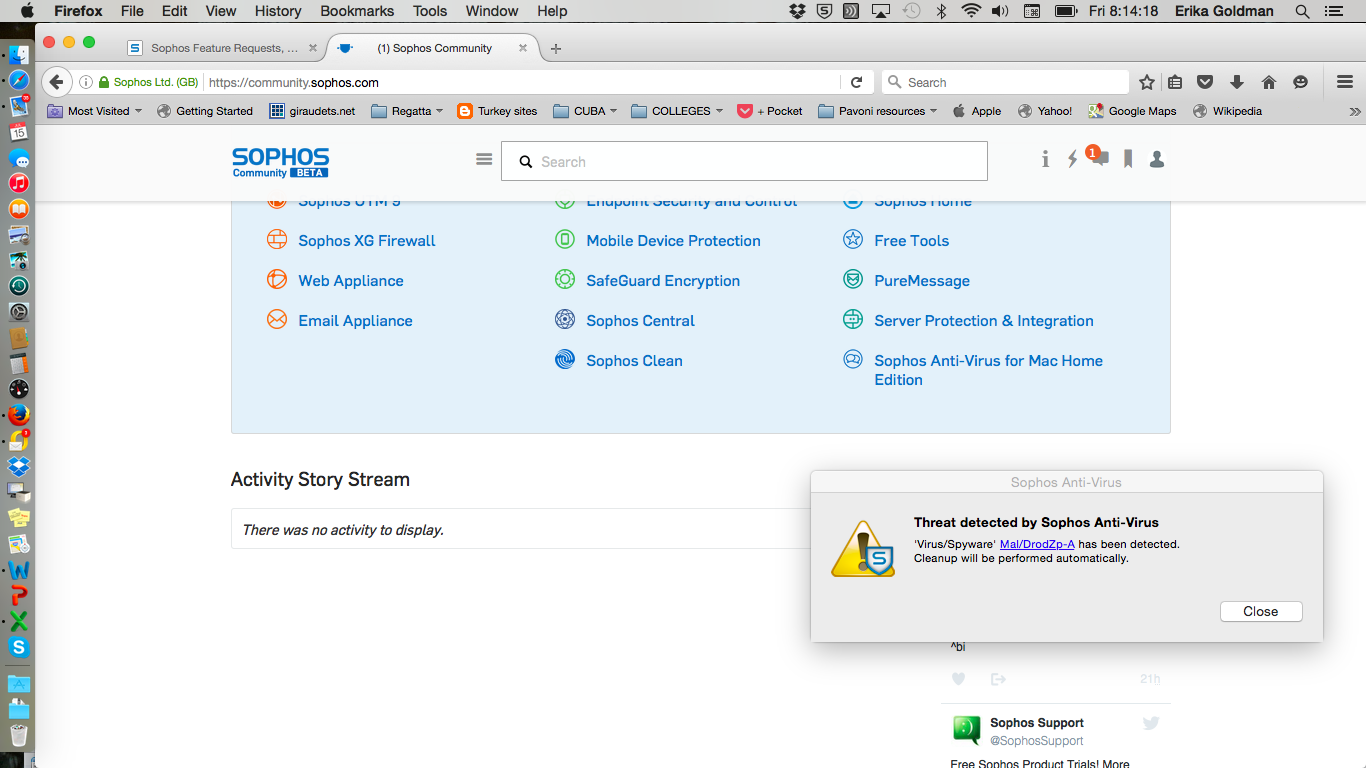Open Sophos Central link
This screenshot has width=1366, height=768.
tap(640, 321)
